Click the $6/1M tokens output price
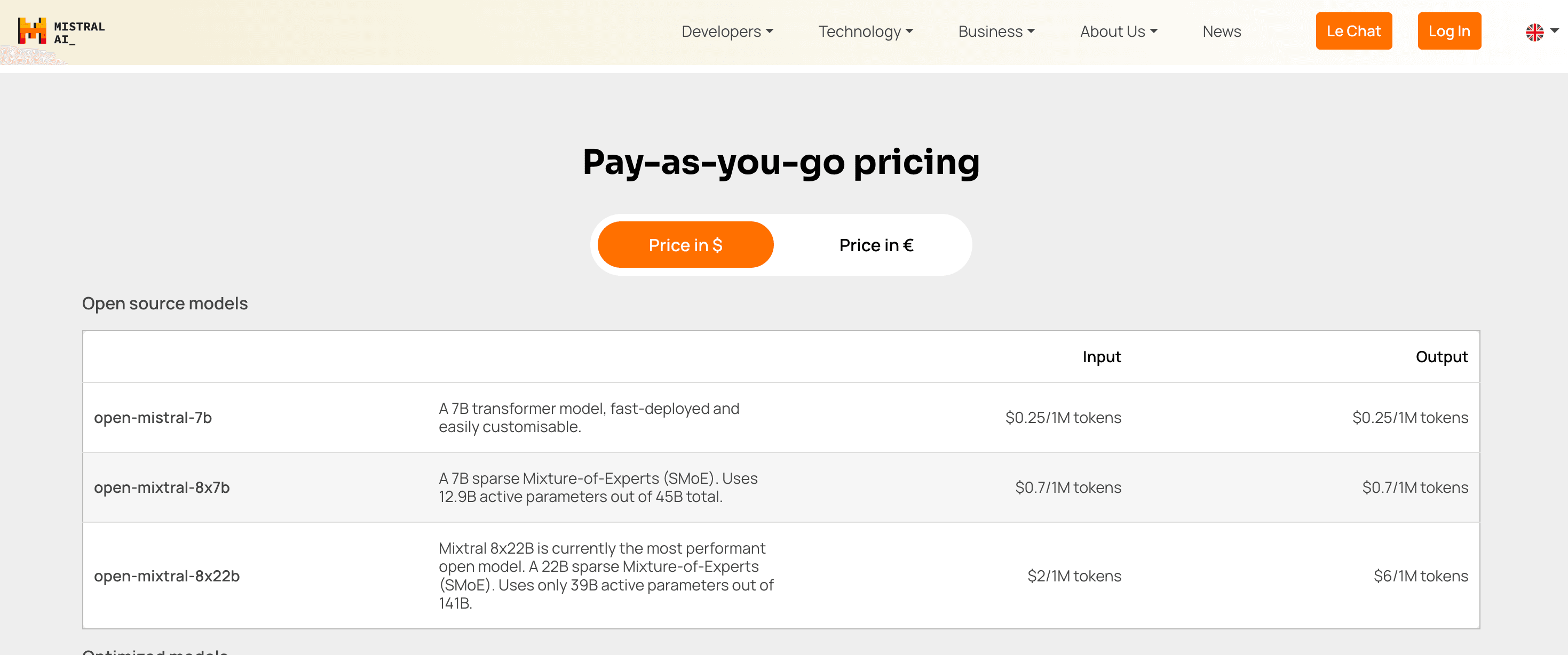 (x=1420, y=576)
